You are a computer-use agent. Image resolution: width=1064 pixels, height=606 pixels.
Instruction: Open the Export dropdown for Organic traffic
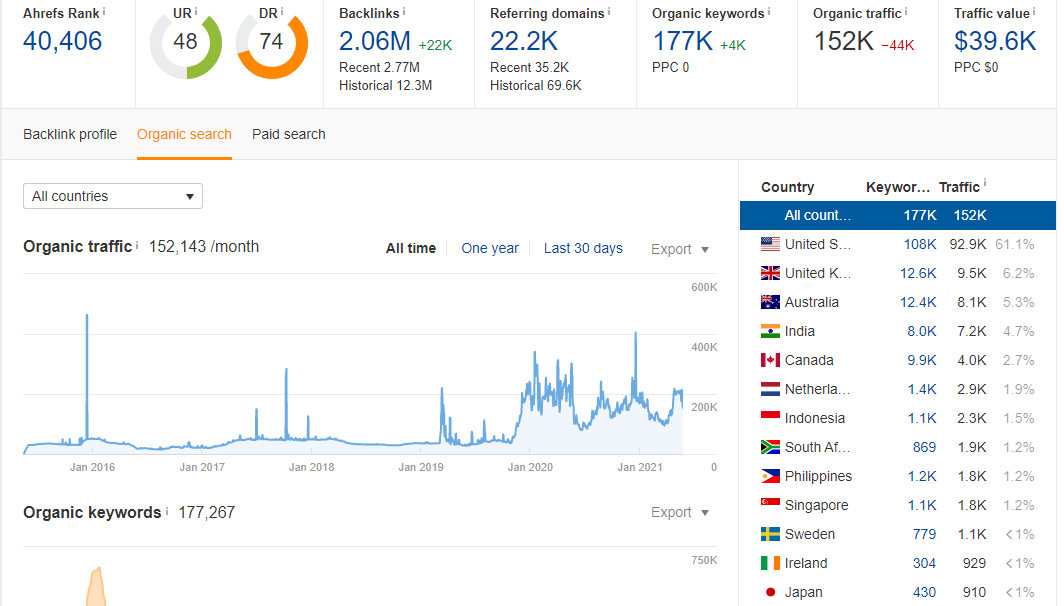click(x=680, y=249)
